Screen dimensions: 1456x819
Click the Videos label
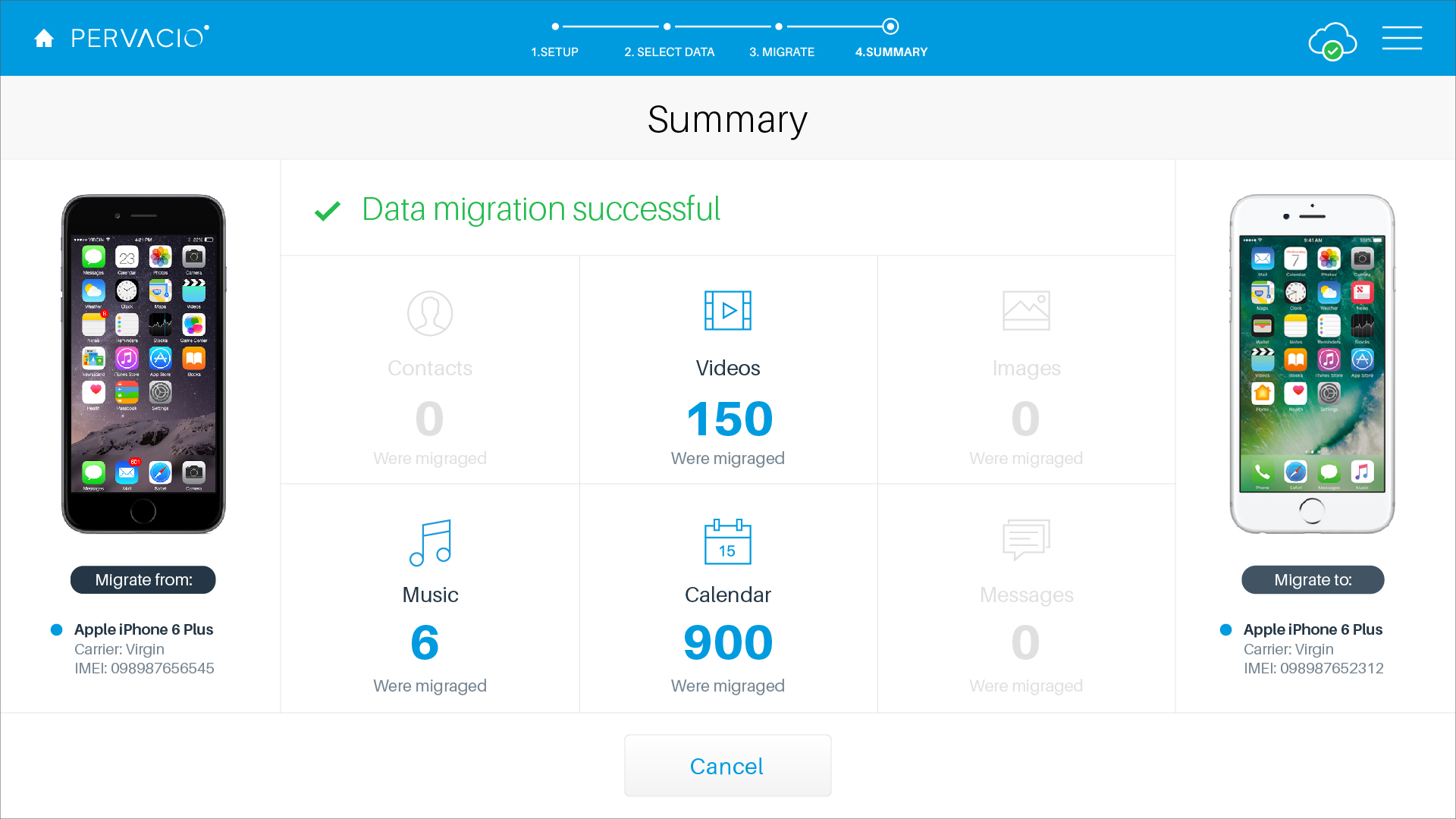728,368
